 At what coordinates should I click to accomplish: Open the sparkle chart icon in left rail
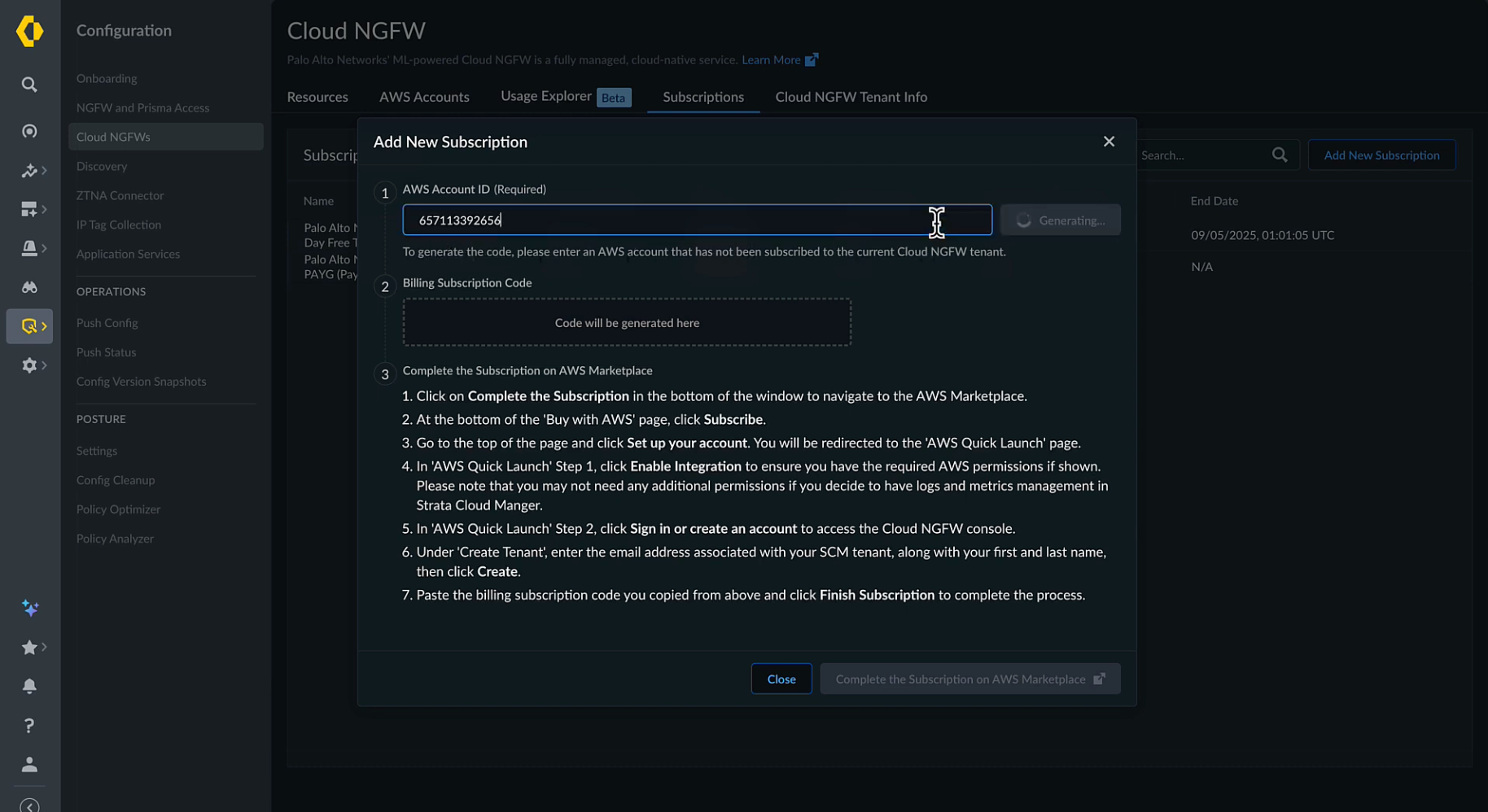pos(29,170)
